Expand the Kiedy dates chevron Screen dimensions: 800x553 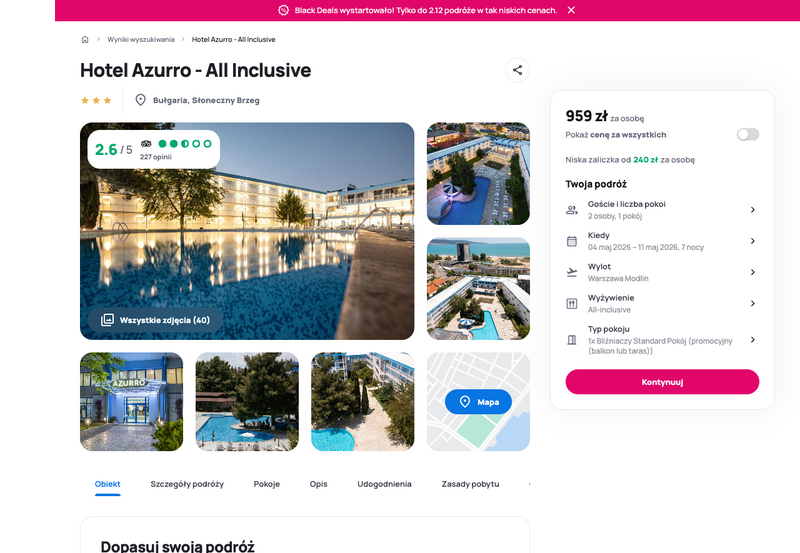point(753,241)
